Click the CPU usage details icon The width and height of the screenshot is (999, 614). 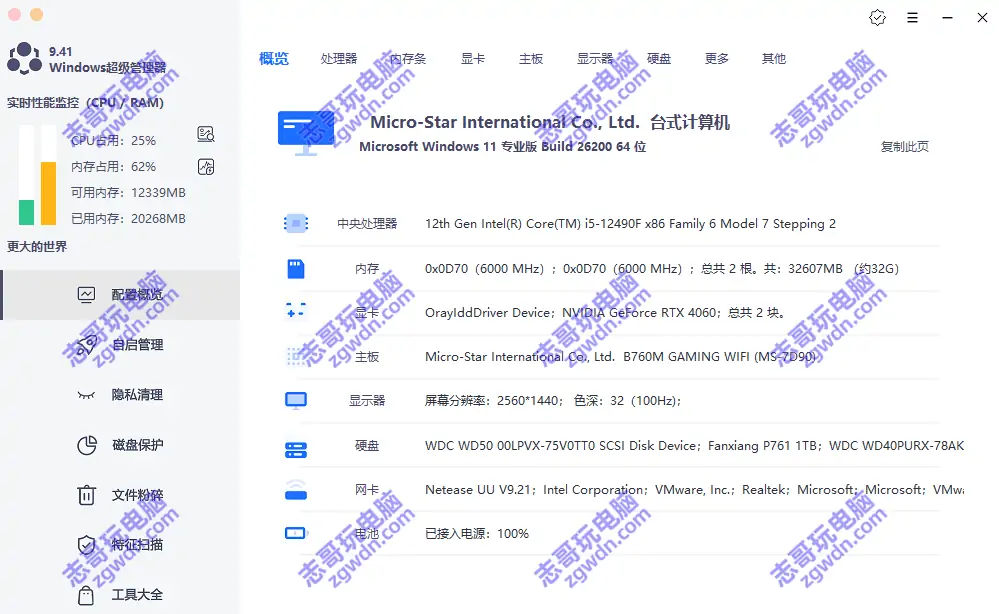(x=206, y=135)
